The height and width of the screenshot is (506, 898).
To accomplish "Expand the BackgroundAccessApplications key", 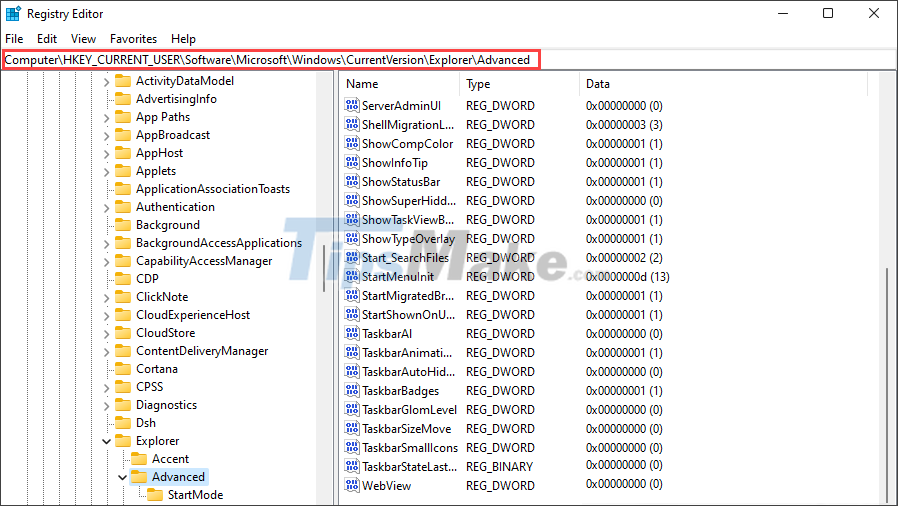I will [x=107, y=244].
